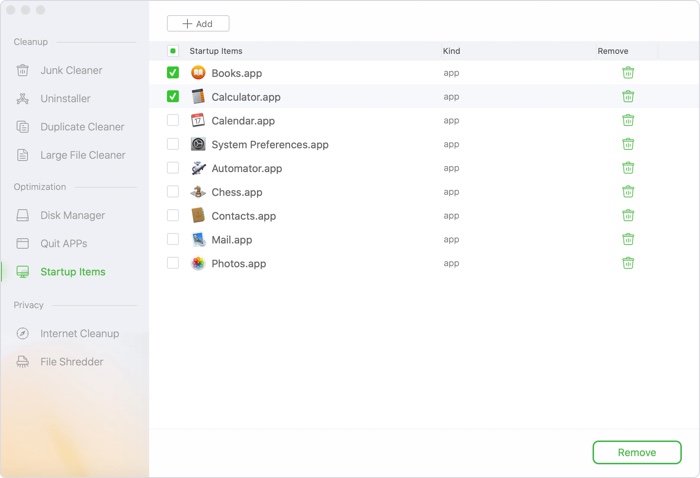Image resolution: width=700 pixels, height=478 pixels.
Task: Uncheck the Books.app checkbox
Action: 173,72
